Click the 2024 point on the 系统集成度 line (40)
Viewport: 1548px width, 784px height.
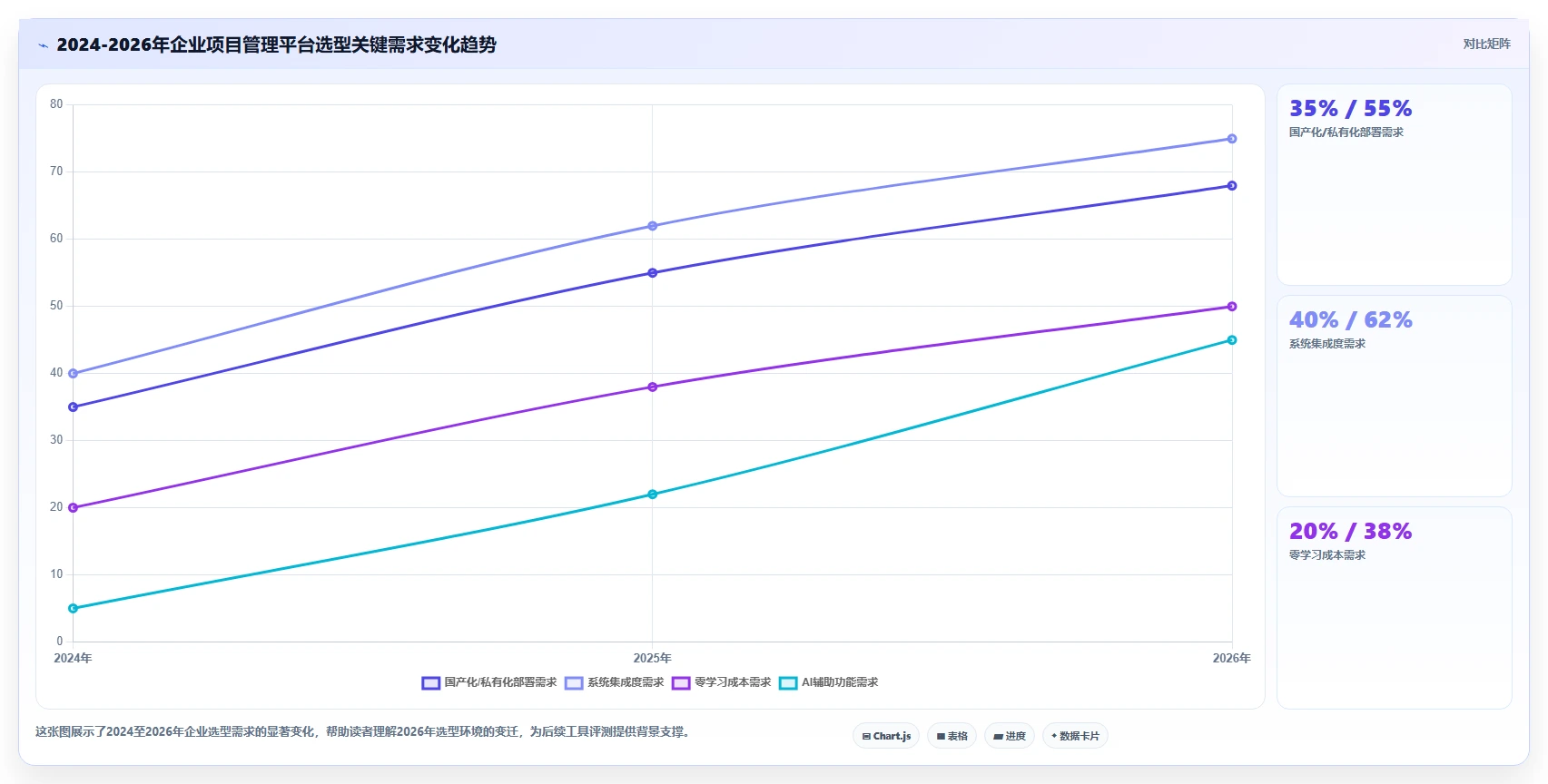coord(73,374)
